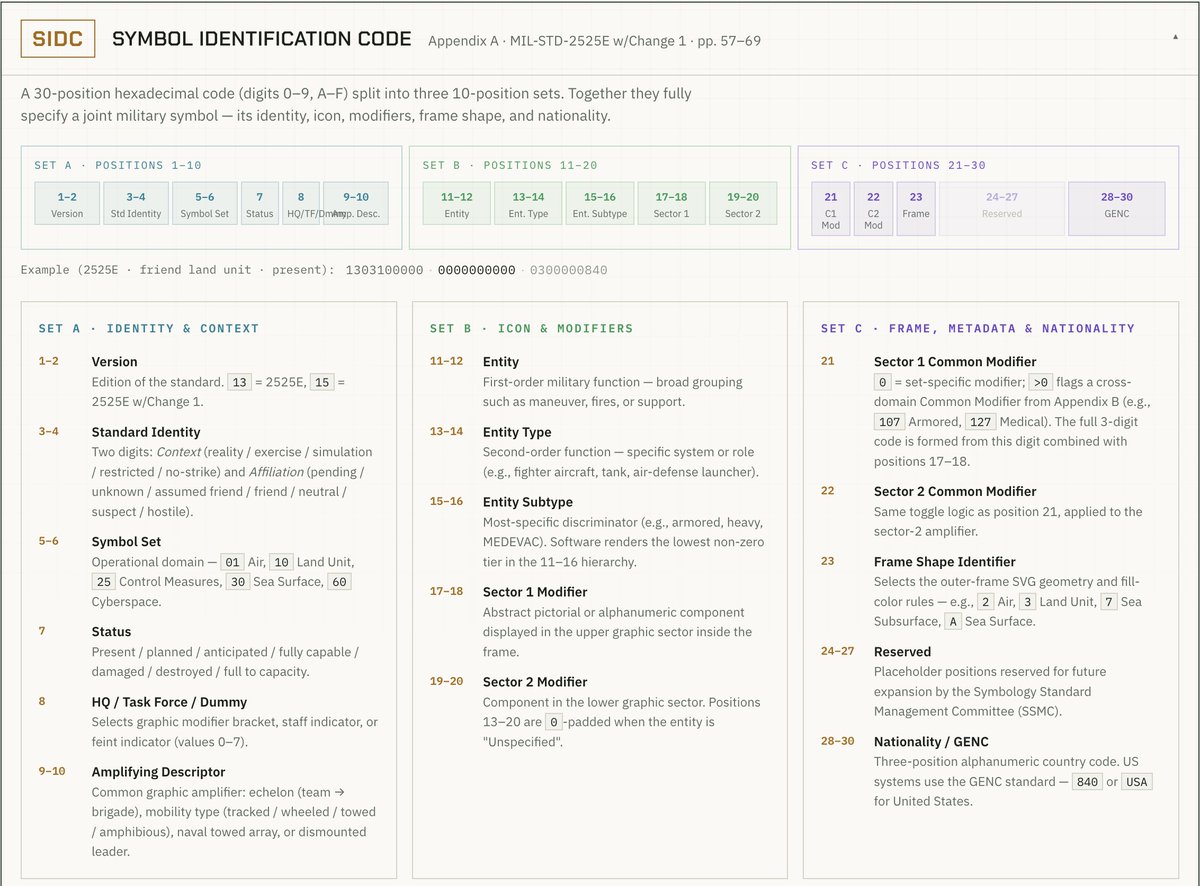Click the Standard Identity field title
The image size is (1200, 886).
(146, 432)
